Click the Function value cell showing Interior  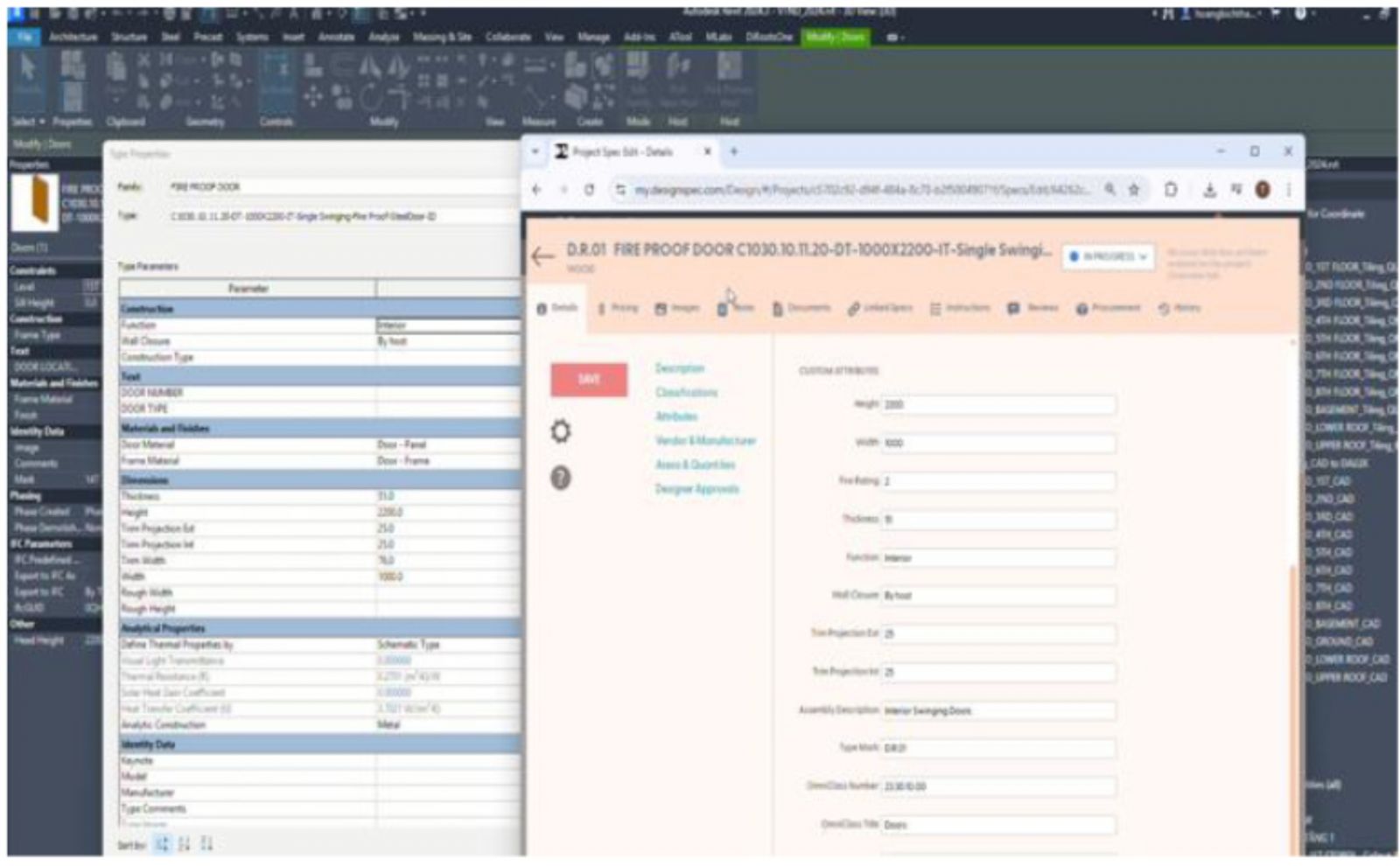point(446,325)
